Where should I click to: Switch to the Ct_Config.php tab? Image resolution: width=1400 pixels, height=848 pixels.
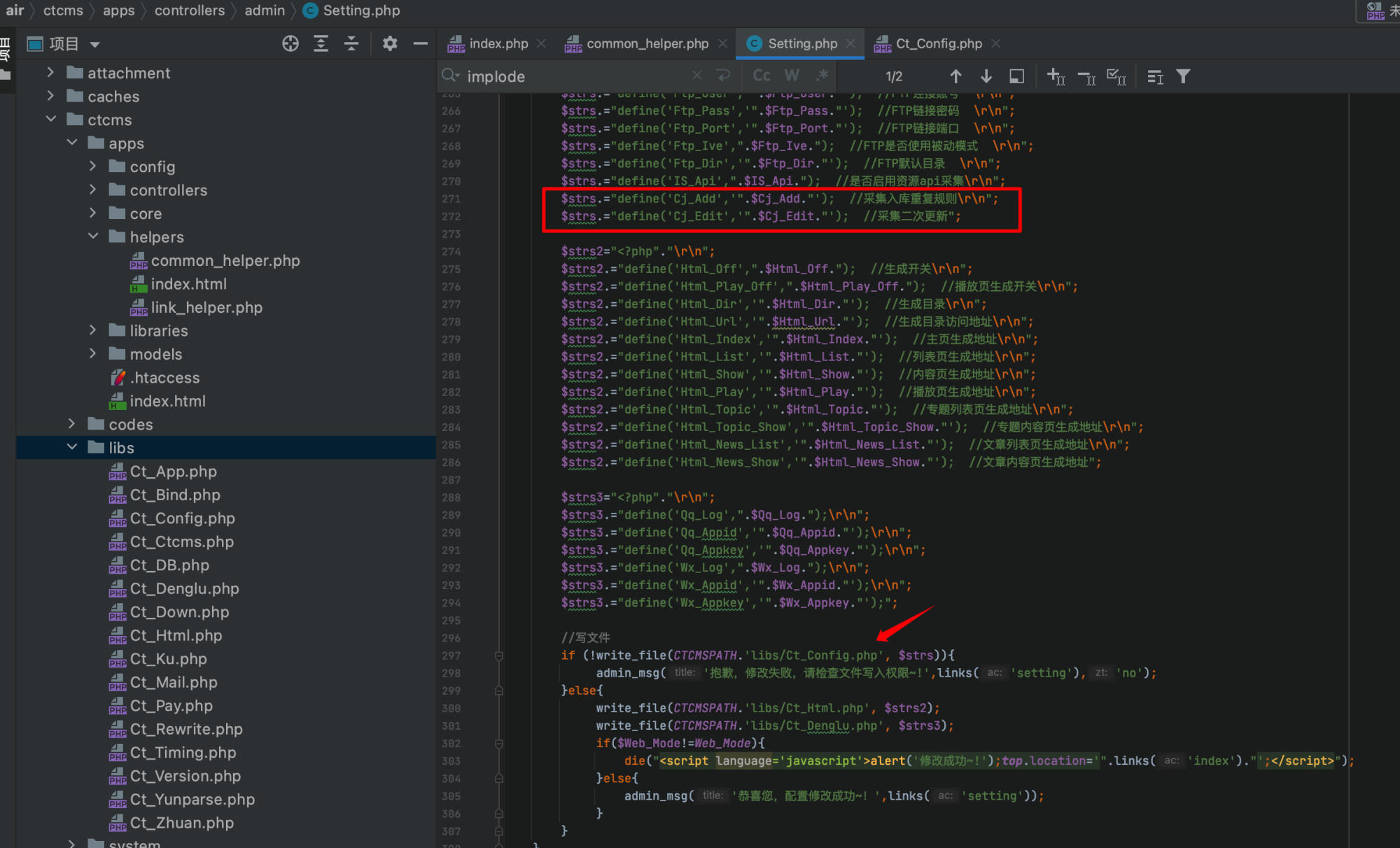click(938, 43)
